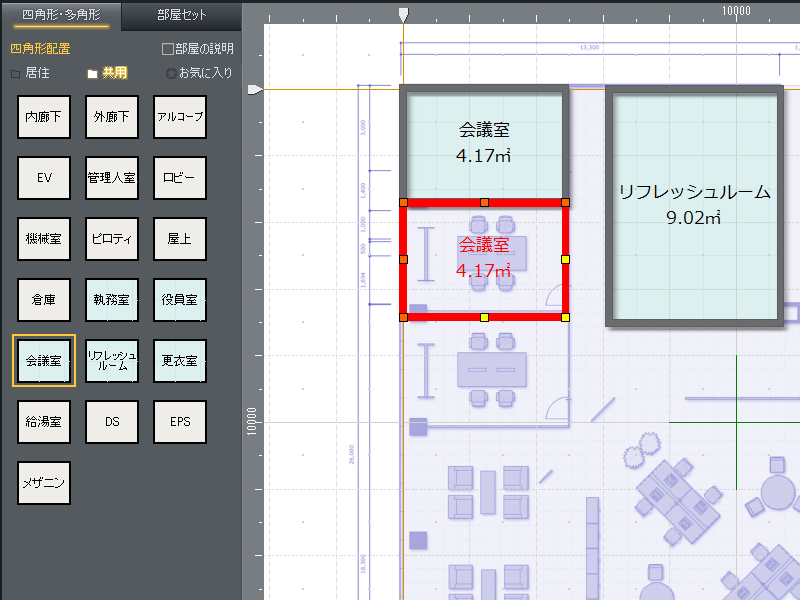Pick the 更衣室 room tile
Viewport: 800px width, 600px height.
180,360
